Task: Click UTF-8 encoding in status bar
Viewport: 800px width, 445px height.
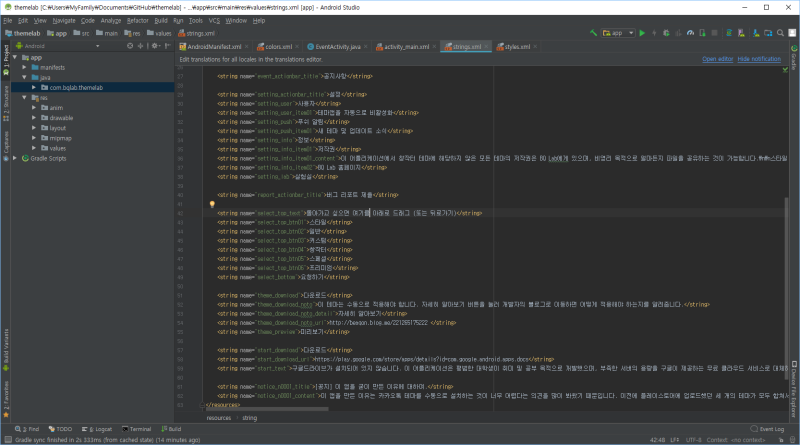Action: click(693, 440)
